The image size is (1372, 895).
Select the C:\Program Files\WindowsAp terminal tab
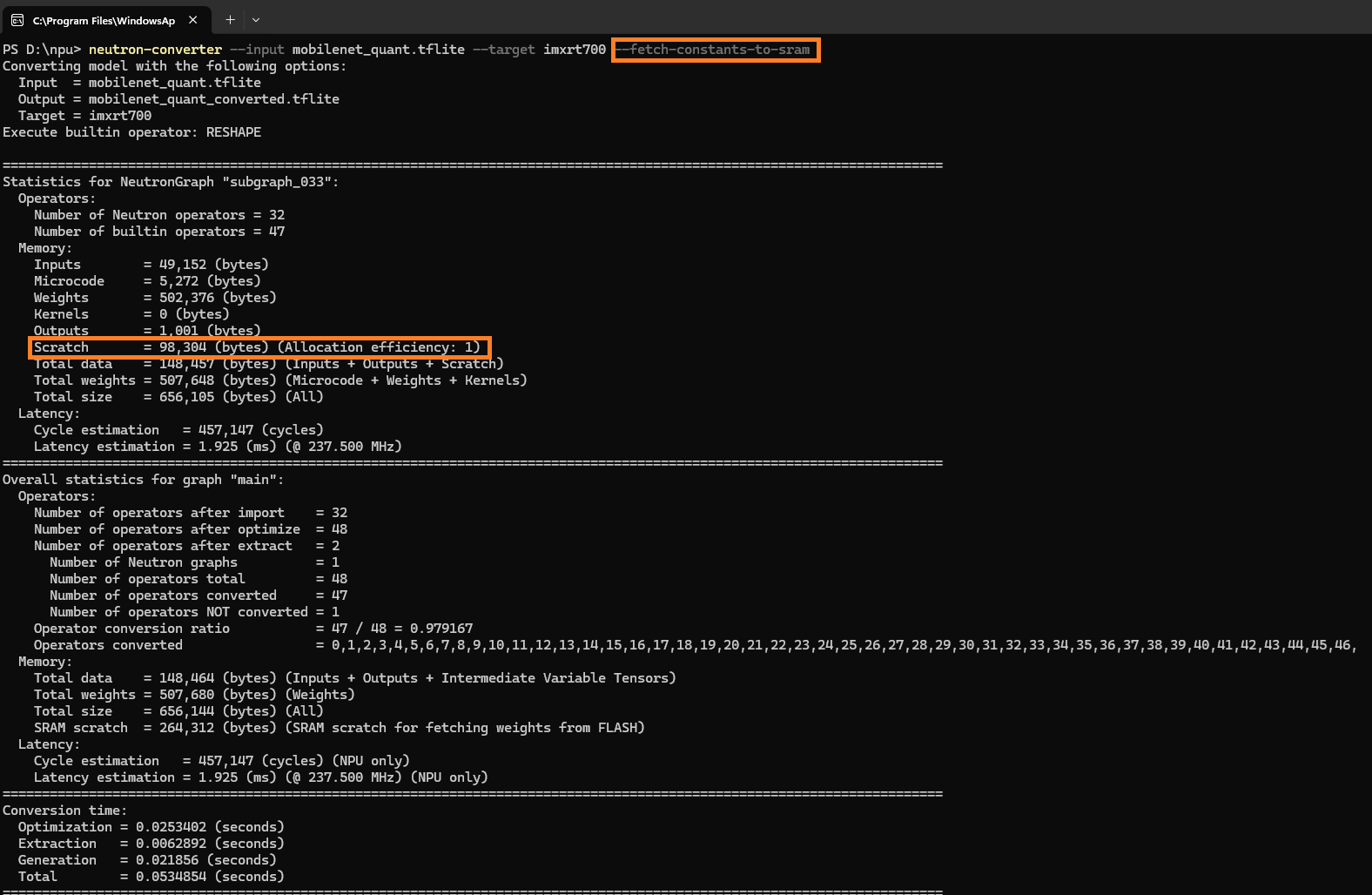pos(104,20)
